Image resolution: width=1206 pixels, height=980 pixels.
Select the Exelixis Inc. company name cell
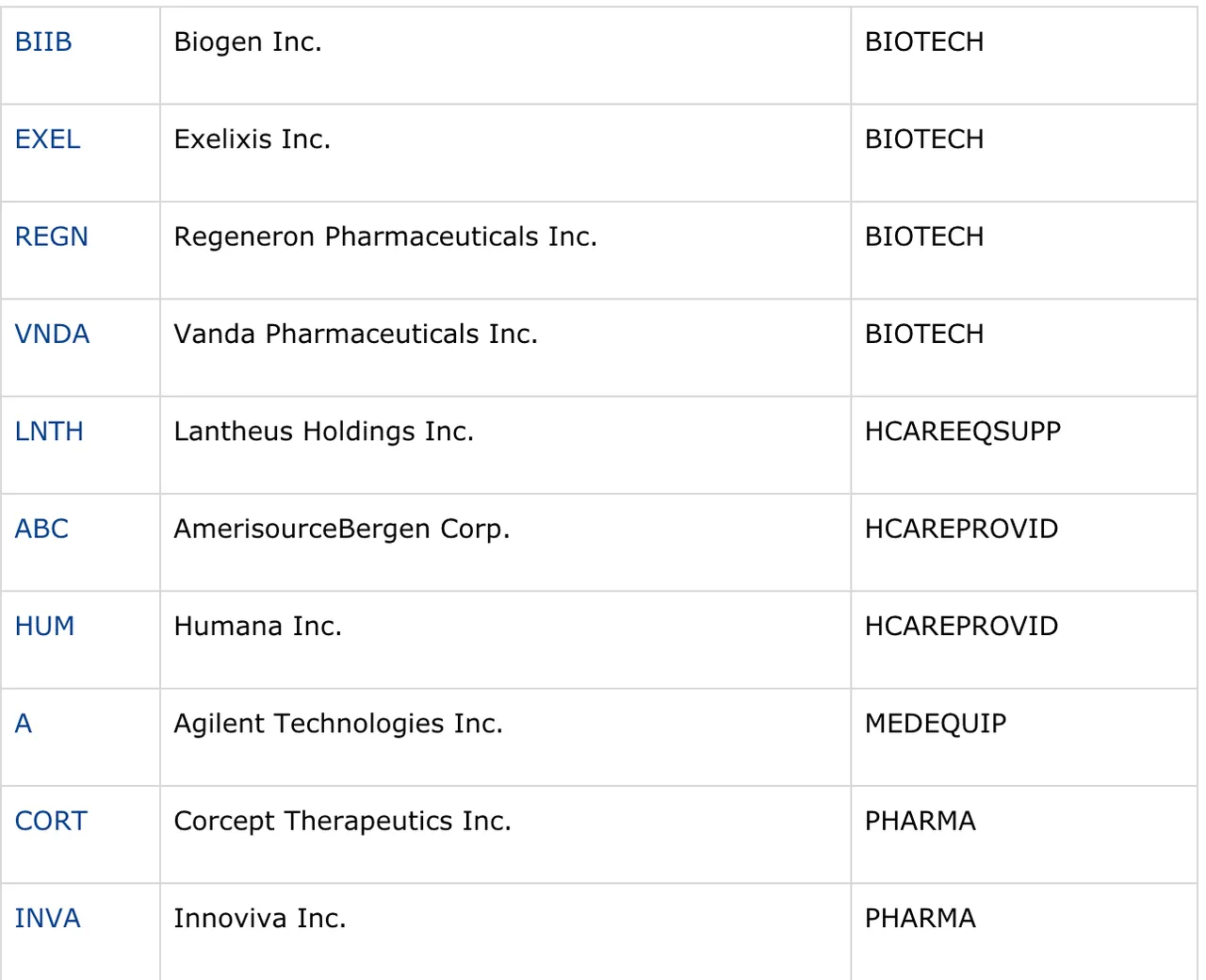click(x=505, y=153)
